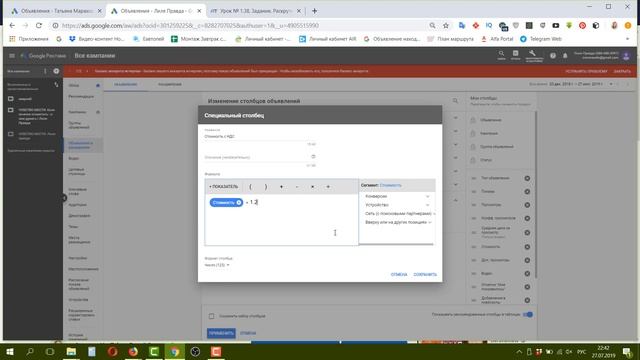Click «СОХРАНИТЬ» in the special column dialog

click(425, 274)
